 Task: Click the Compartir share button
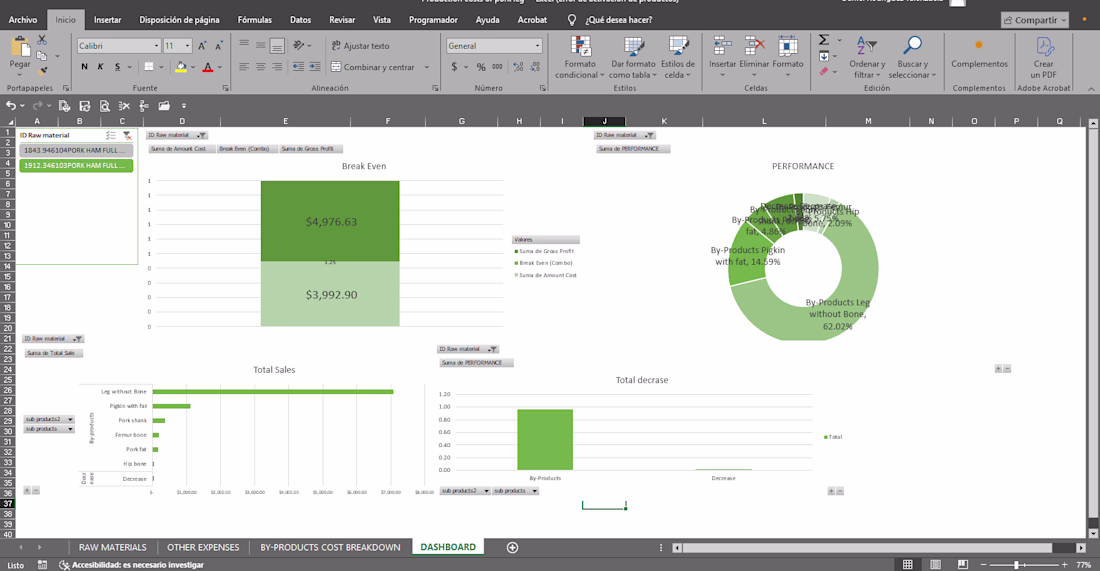1034,20
